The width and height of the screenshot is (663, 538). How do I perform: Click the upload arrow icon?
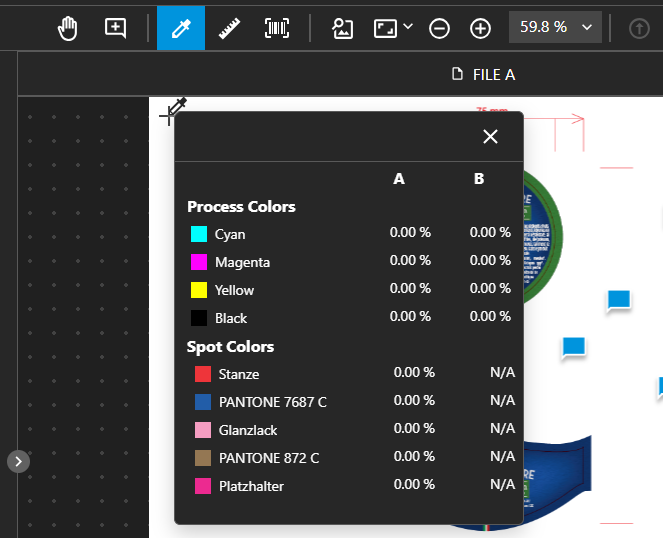coord(639,28)
